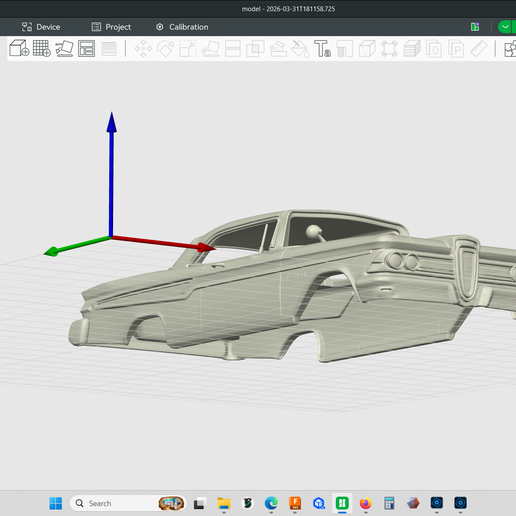
Task: Select the Cut tool
Action: click(233, 49)
